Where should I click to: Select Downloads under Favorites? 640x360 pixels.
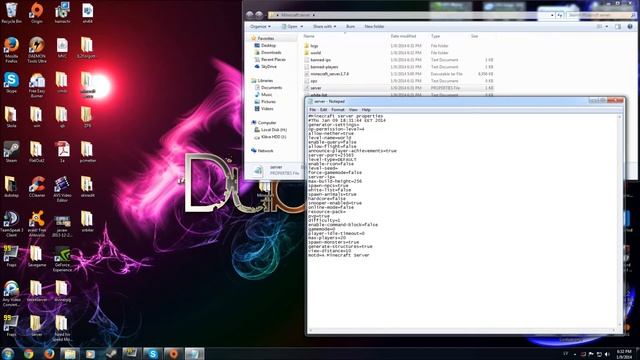(x=271, y=52)
